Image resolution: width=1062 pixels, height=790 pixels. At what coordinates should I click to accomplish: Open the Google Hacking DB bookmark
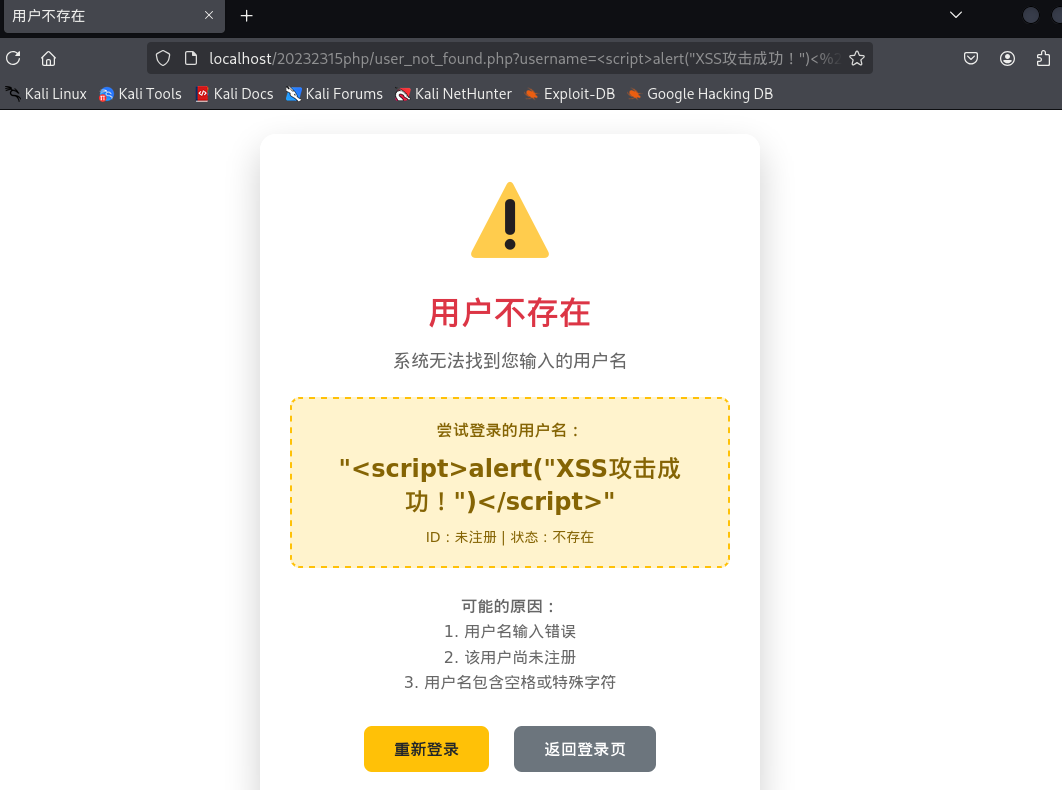click(700, 93)
